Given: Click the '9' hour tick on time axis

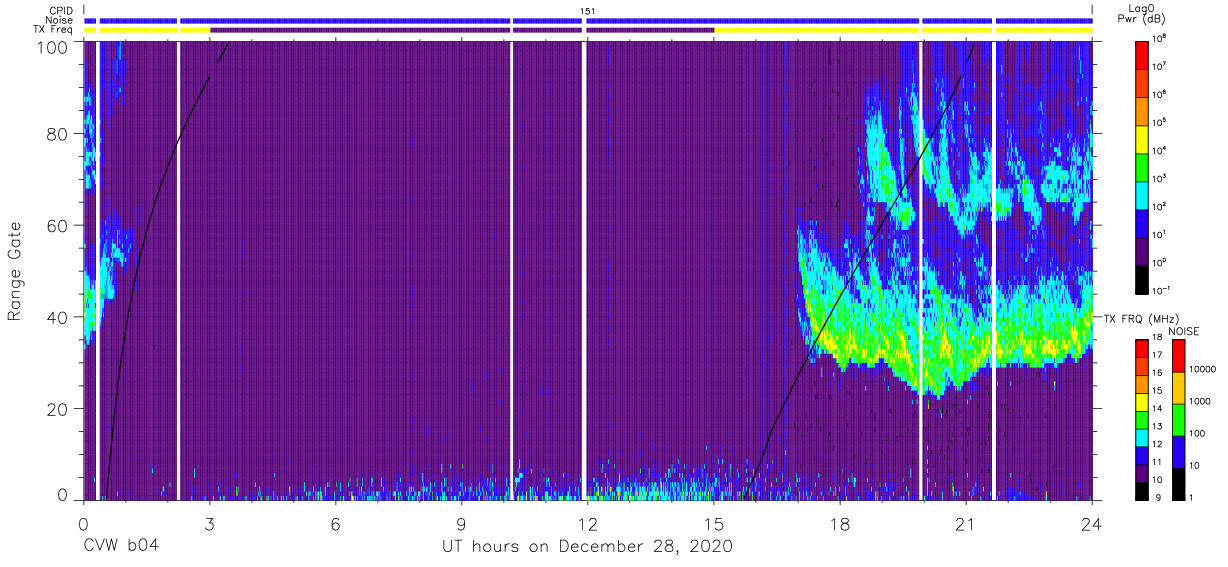Looking at the screenshot, I should click(x=461, y=523).
